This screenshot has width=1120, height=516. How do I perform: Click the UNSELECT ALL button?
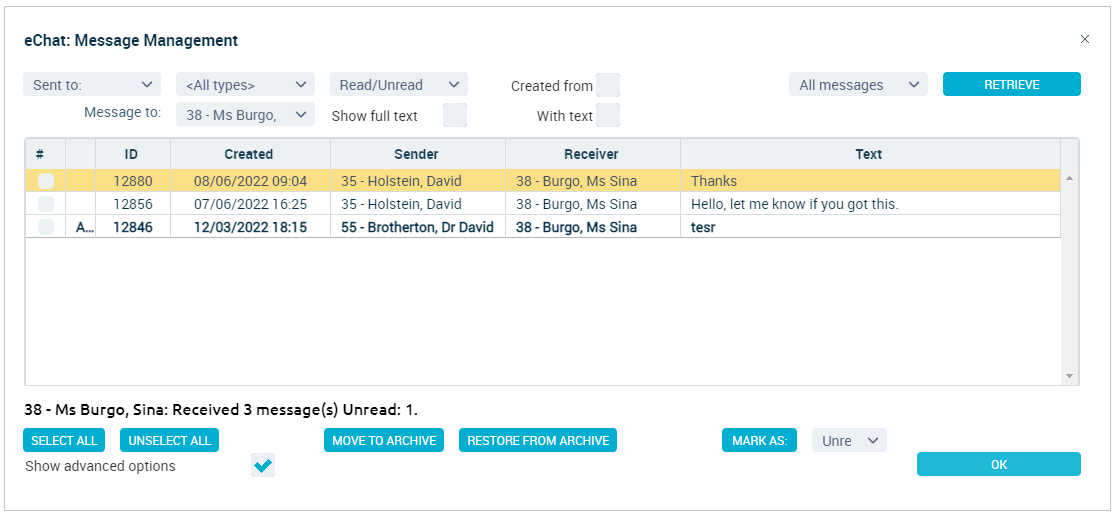coord(169,440)
